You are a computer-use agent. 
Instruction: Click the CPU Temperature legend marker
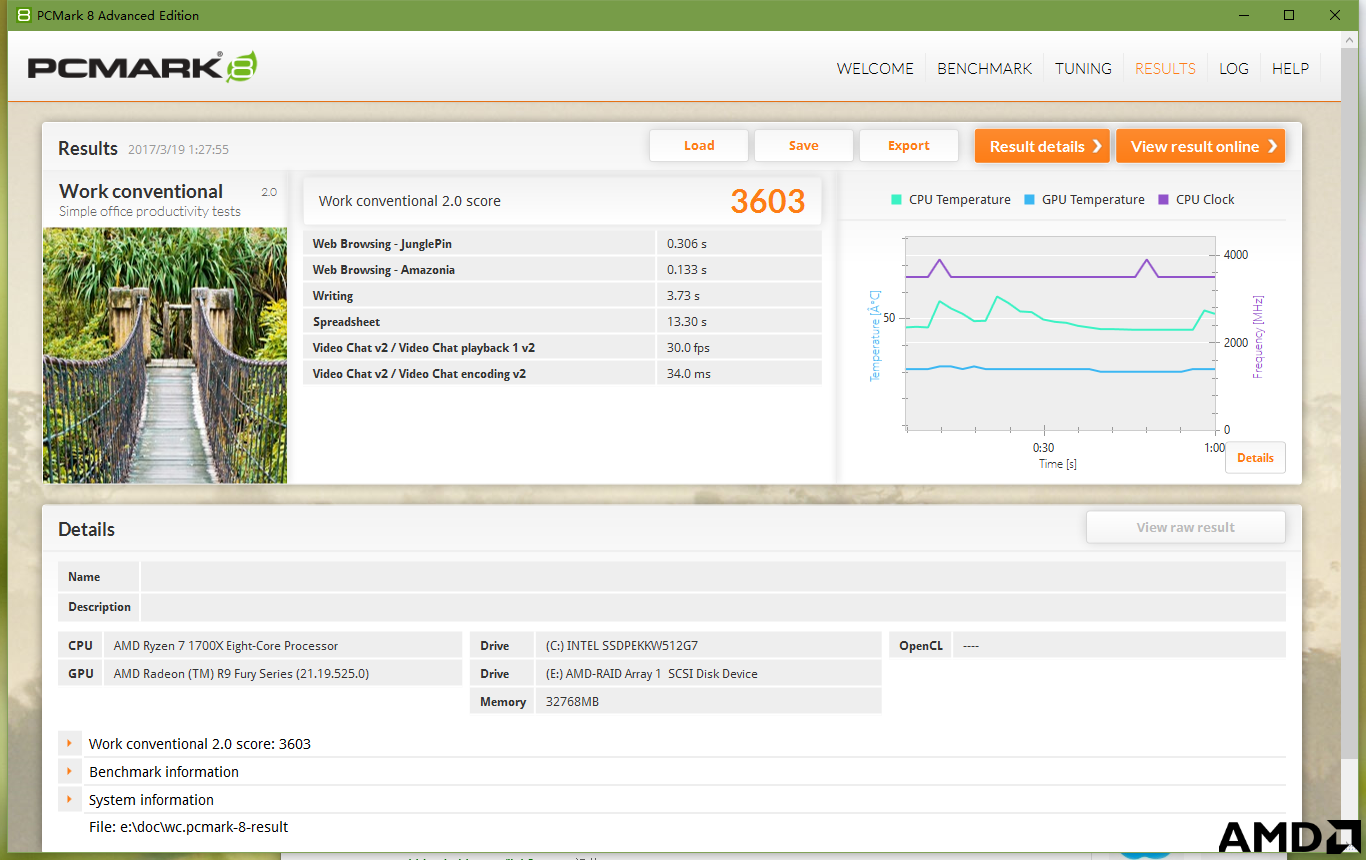pos(896,199)
